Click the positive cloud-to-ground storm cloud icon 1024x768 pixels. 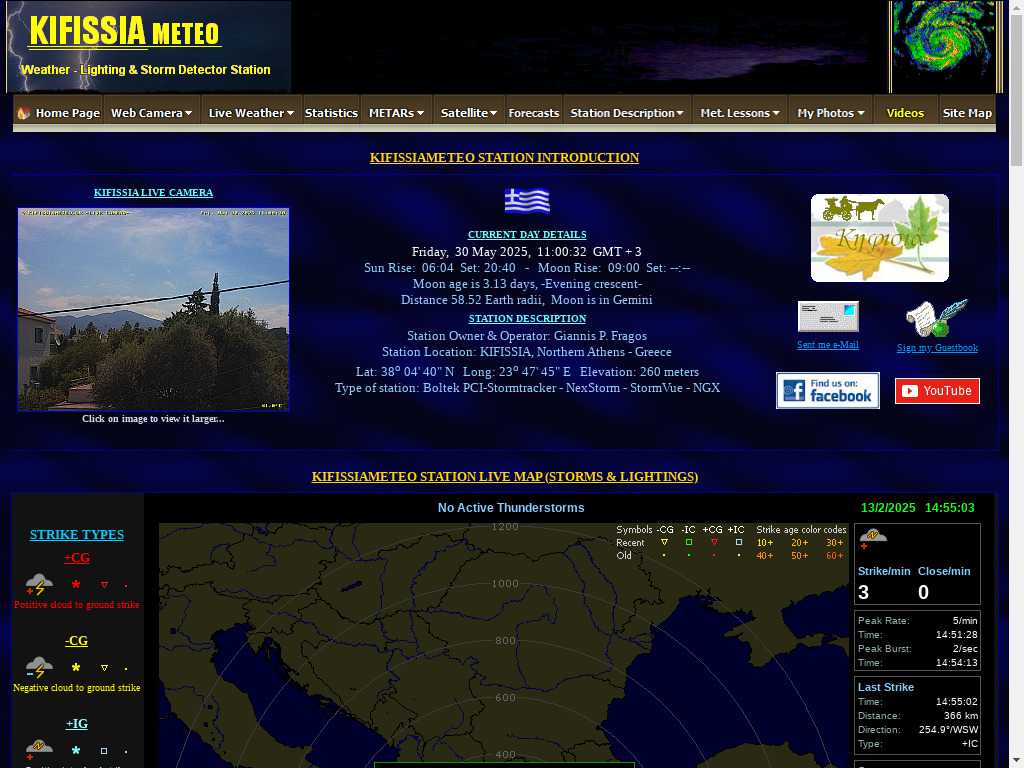(39, 584)
